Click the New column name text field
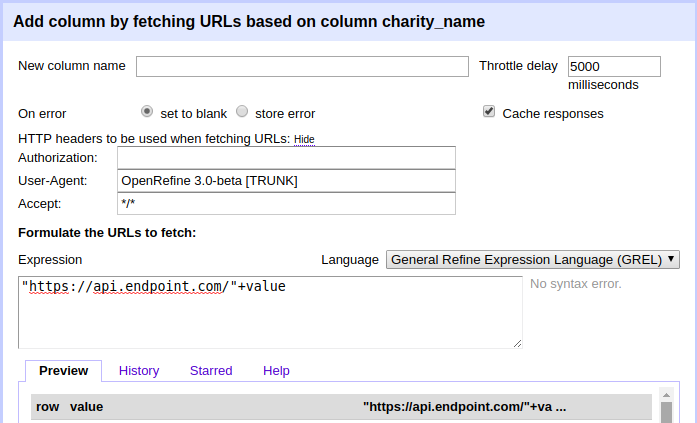 pos(302,67)
